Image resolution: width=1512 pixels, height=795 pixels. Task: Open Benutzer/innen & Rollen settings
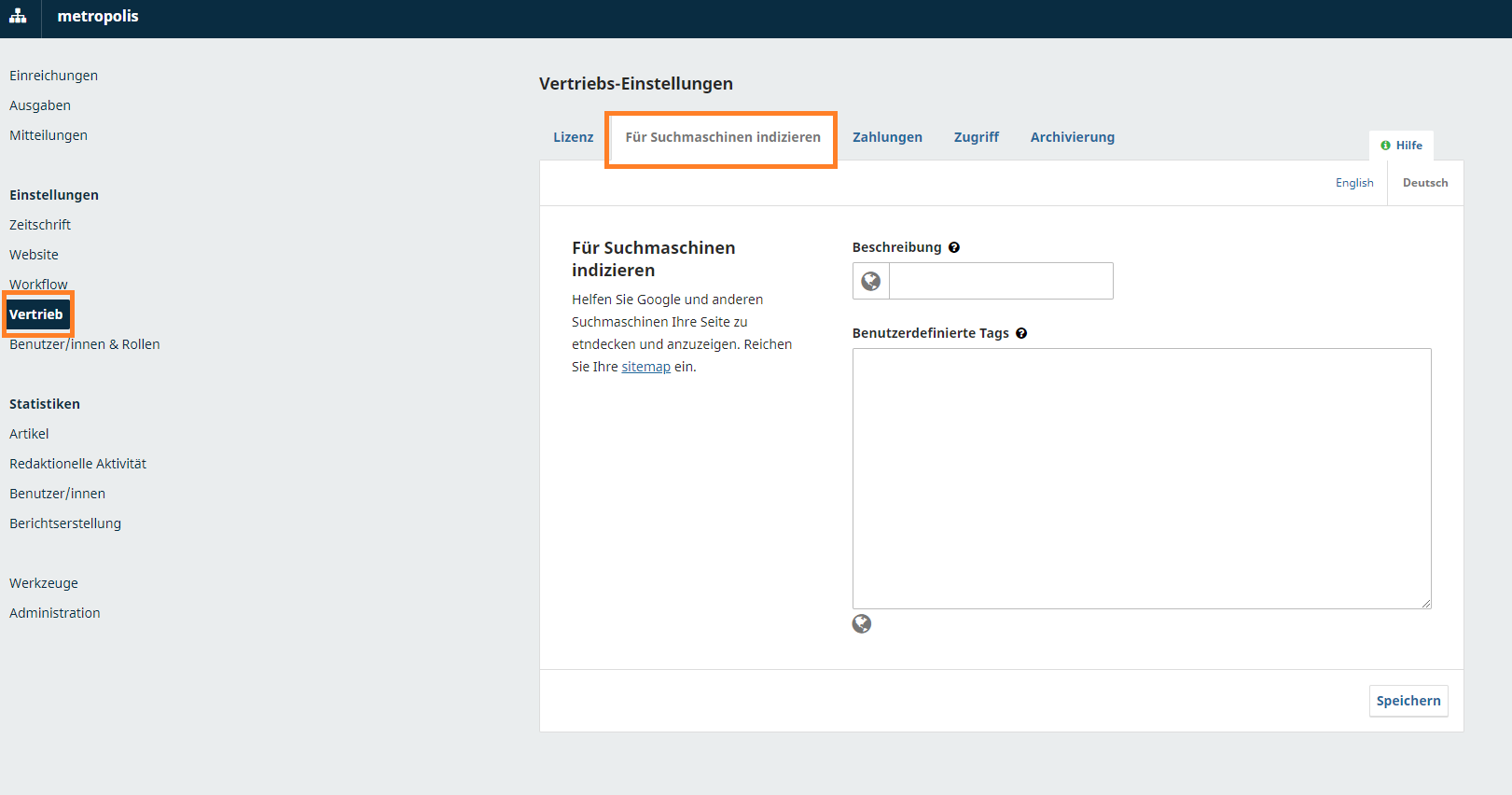click(x=84, y=344)
